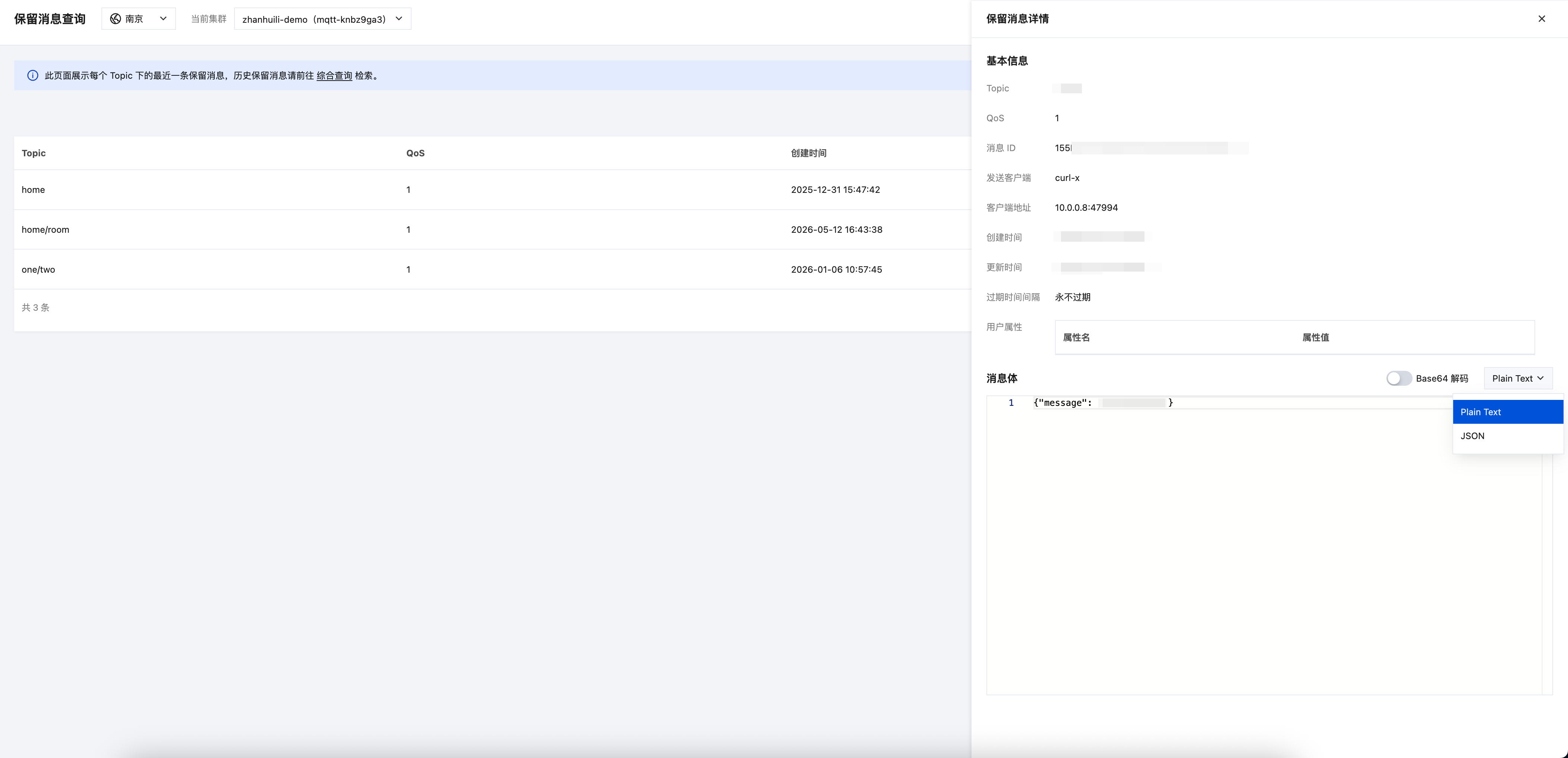The height and width of the screenshot is (758, 1568).
Task: Close the 保留消息详情 panel
Action: pyautogui.click(x=1541, y=19)
